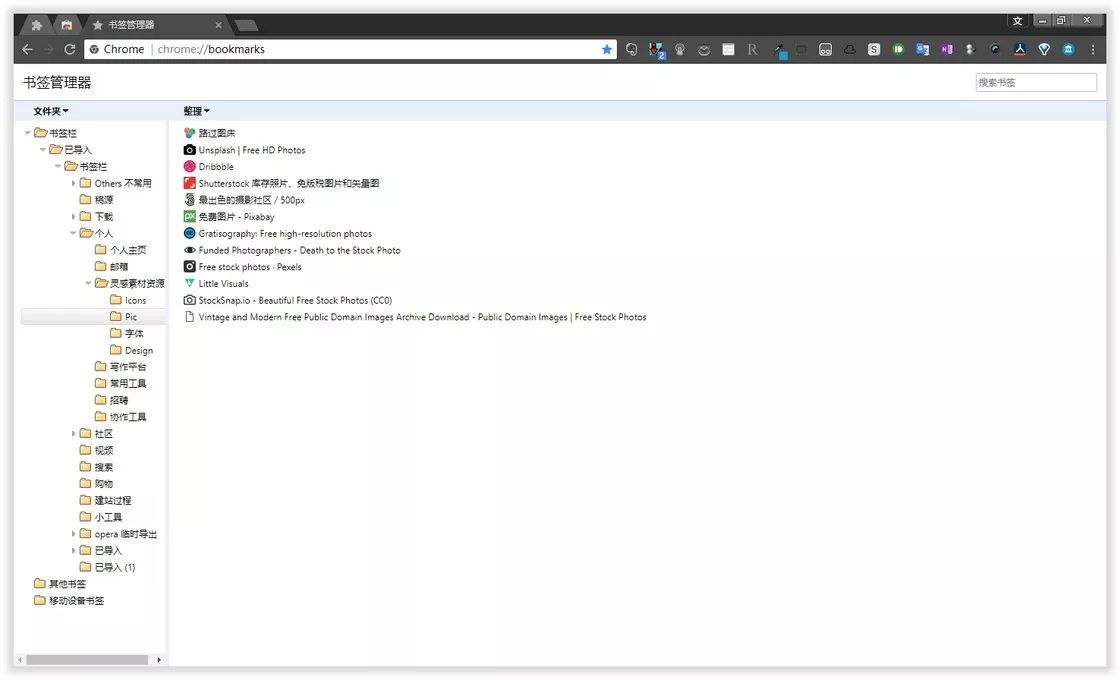Open the 文件夹 dropdown menu
This screenshot has width=1120, height=680.
51,111
